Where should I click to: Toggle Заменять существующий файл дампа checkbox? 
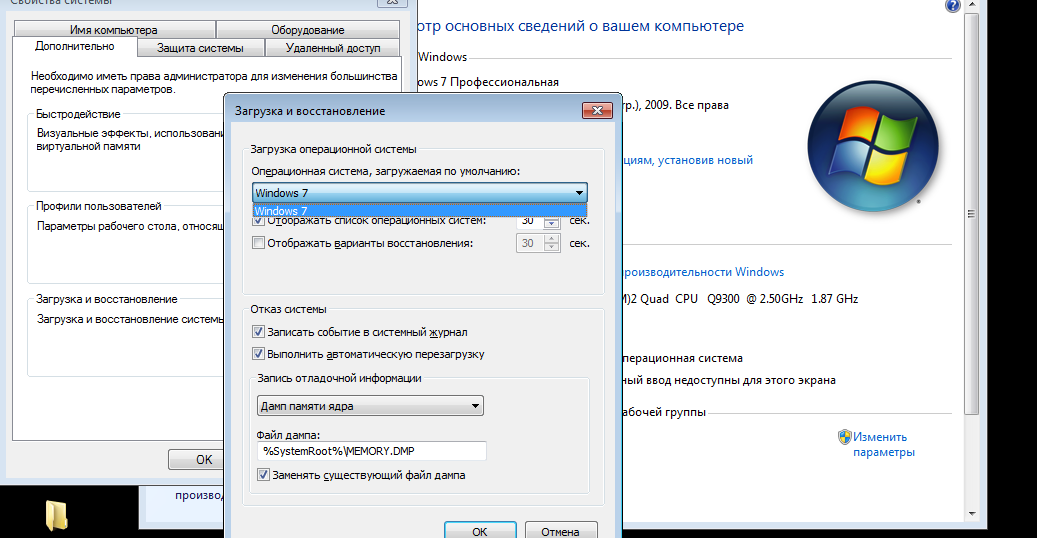pos(263,474)
